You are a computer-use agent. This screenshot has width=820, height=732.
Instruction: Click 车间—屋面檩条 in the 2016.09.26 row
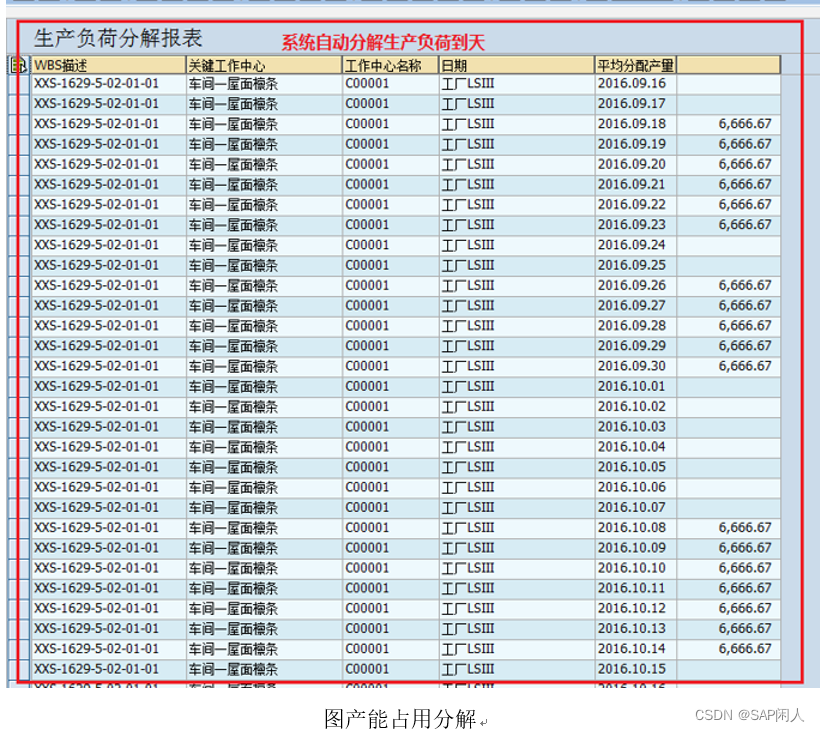[233, 286]
